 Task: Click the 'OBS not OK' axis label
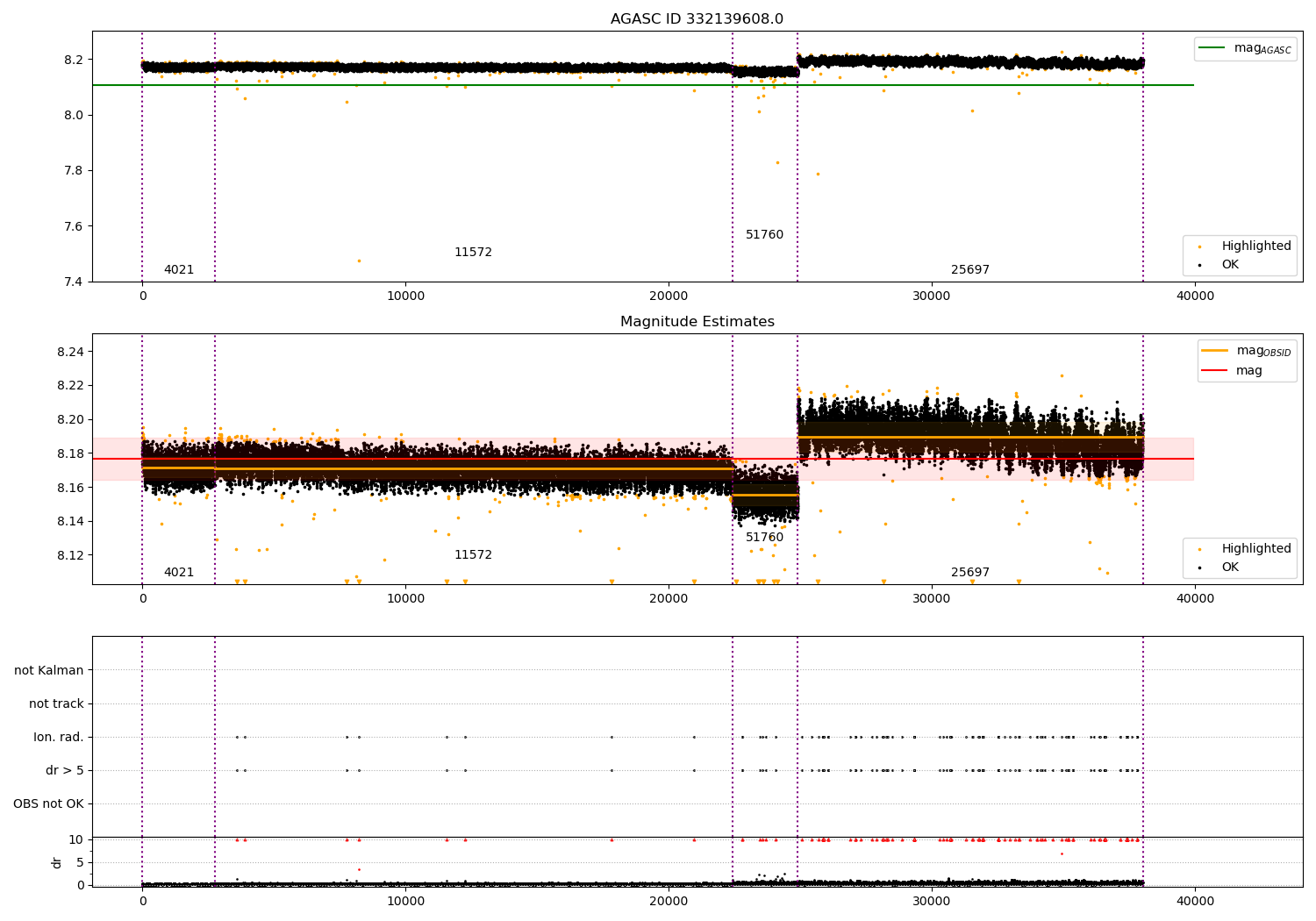point(48,803)
